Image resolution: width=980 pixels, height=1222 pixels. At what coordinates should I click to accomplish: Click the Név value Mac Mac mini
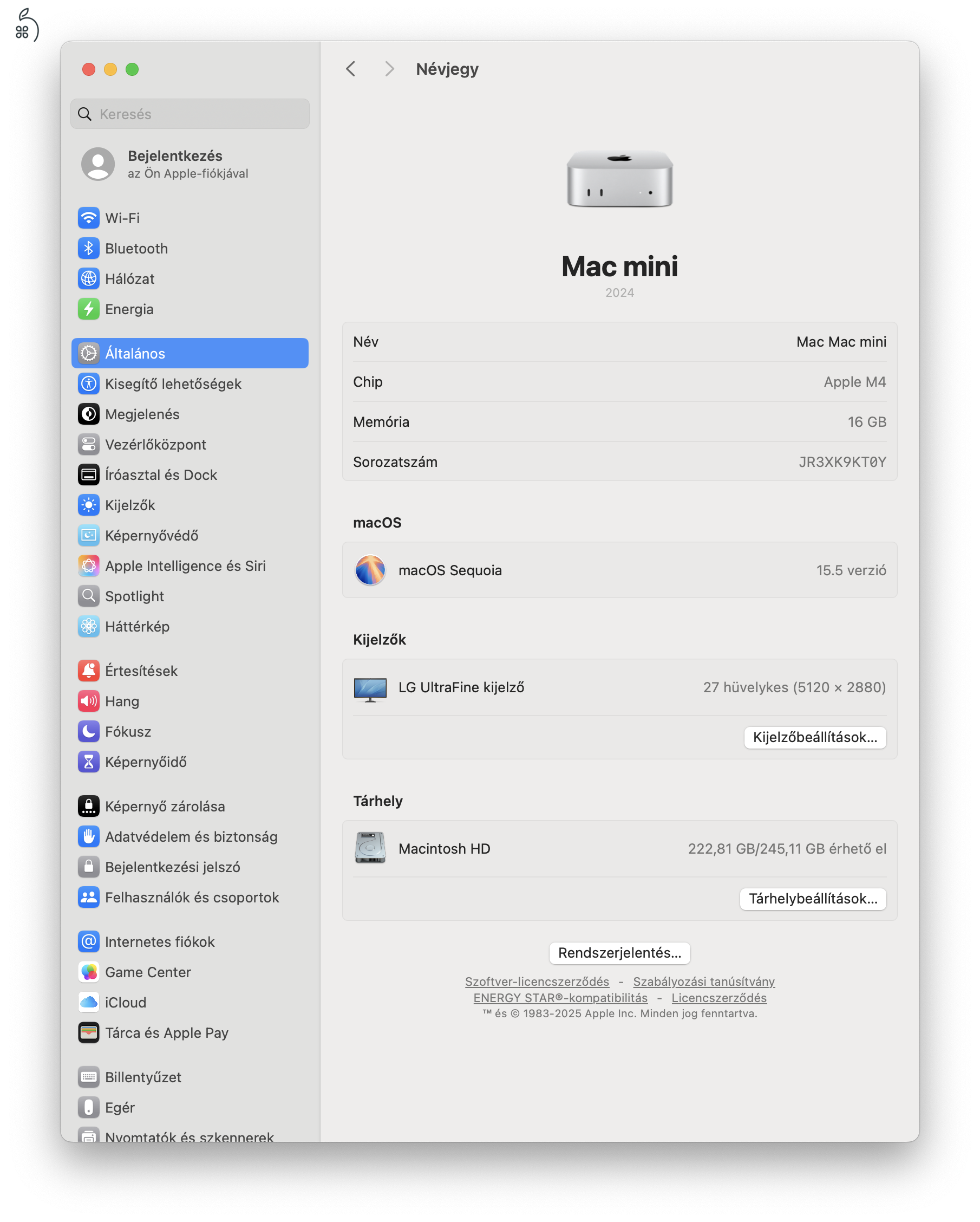841,342
